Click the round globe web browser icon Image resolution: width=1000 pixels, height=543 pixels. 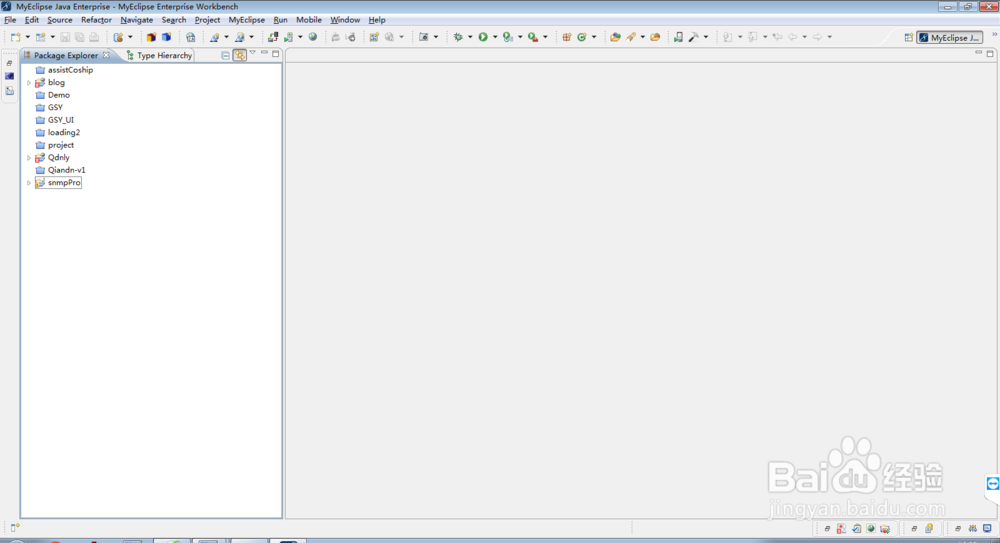pos(312,37)
